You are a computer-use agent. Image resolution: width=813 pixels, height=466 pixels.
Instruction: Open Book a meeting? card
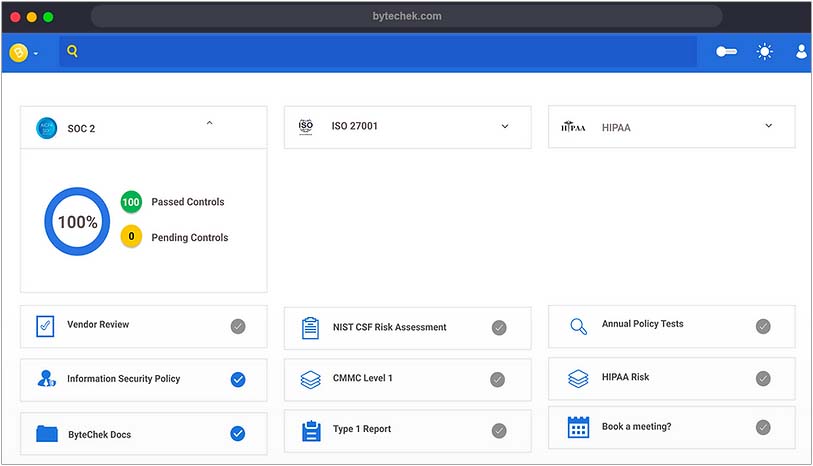click(x=671, y=427)
